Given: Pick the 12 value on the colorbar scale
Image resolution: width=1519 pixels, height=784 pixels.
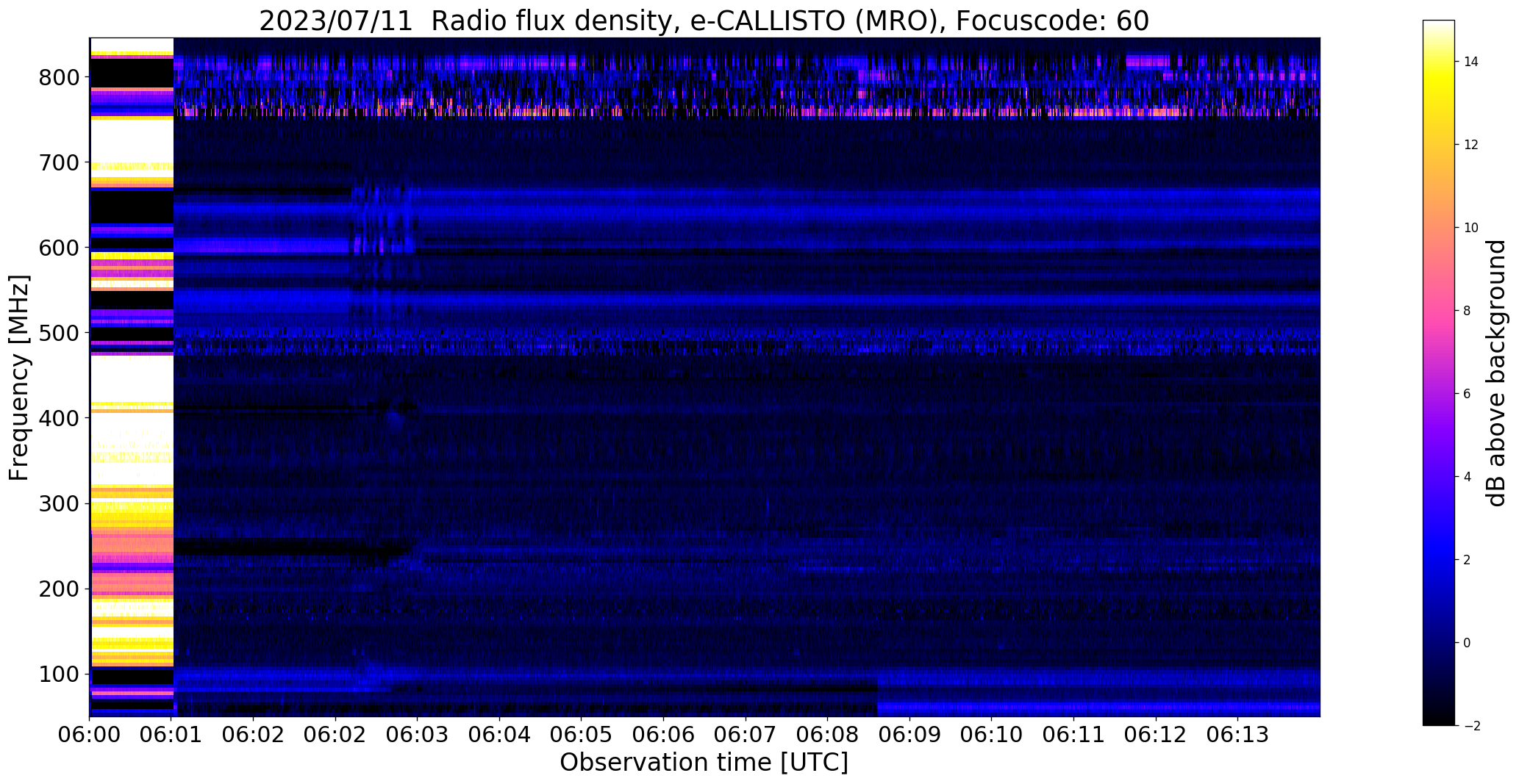Looking at the screenshot, I should pos(1470,145).
